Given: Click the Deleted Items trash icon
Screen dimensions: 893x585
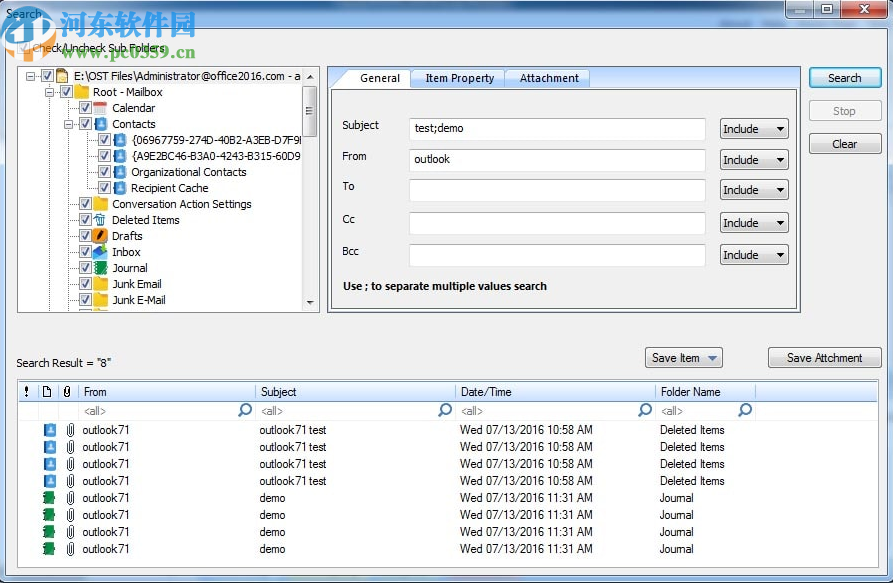Looking at the screenshot, I should click(102, 220).
